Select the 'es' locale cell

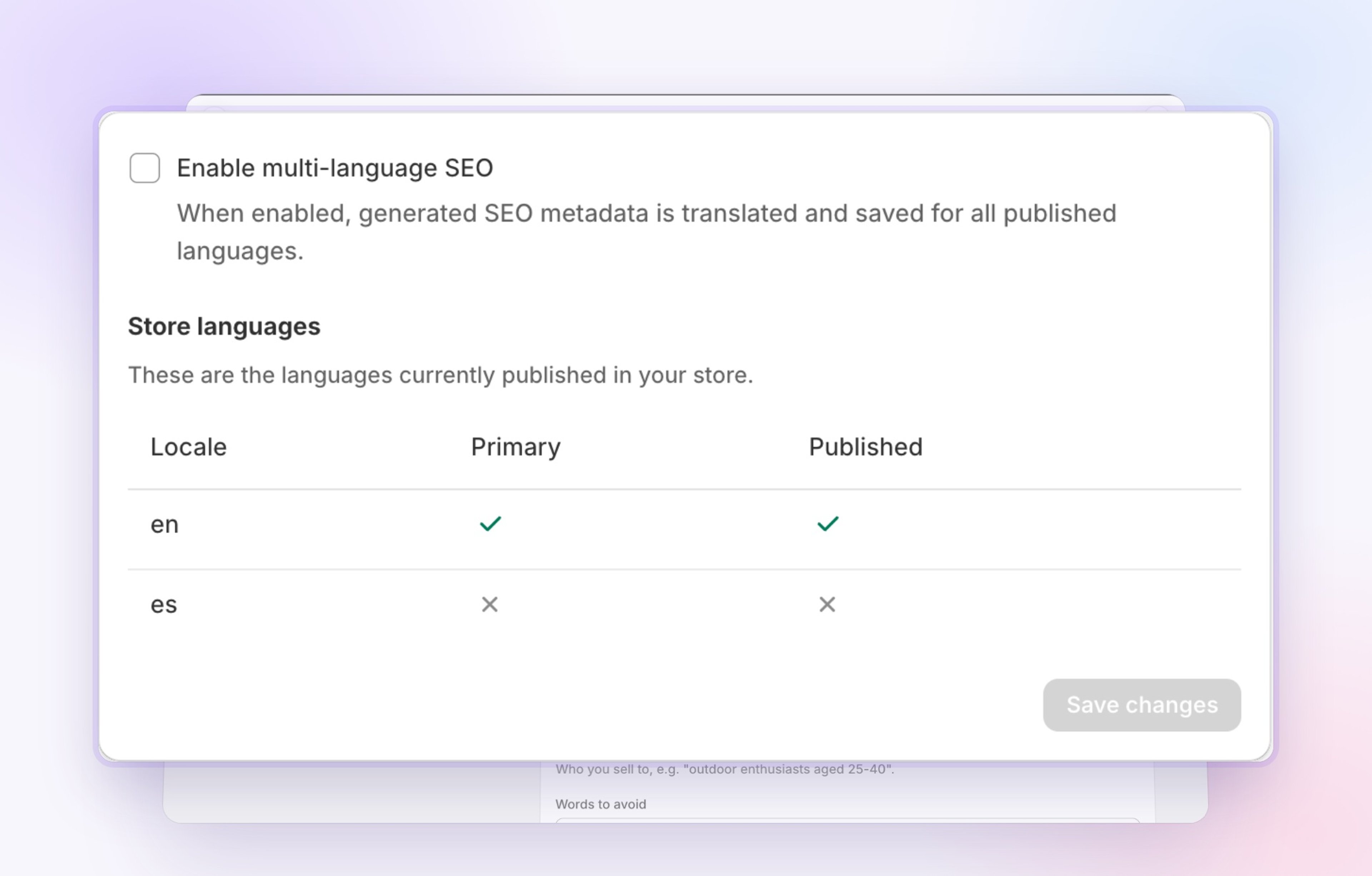click(164, 605)
